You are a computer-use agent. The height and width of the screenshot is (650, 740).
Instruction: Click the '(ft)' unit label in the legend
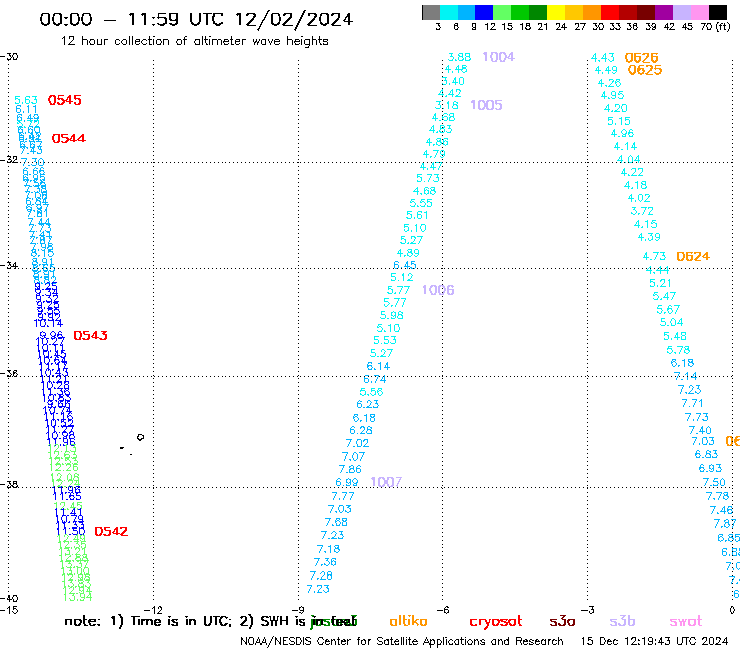click(723, 27)
